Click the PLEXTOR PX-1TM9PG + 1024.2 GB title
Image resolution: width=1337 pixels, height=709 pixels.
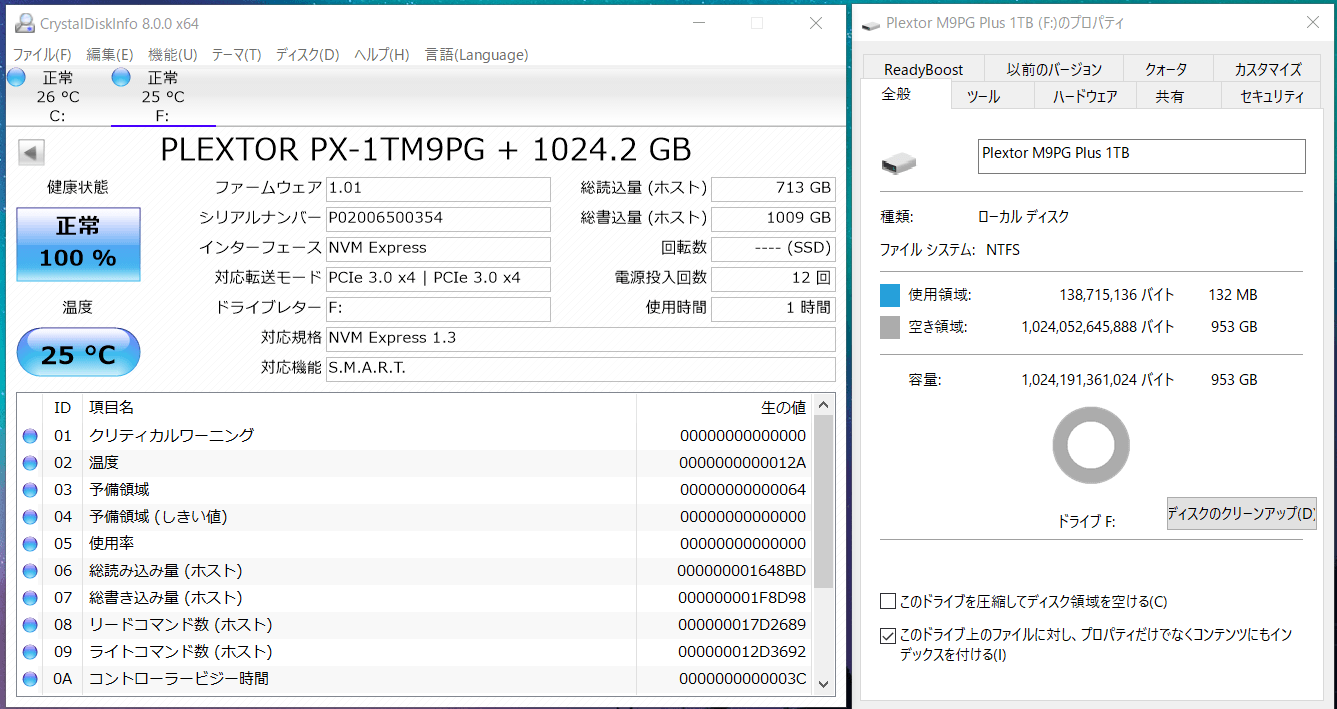click(425, 150)
